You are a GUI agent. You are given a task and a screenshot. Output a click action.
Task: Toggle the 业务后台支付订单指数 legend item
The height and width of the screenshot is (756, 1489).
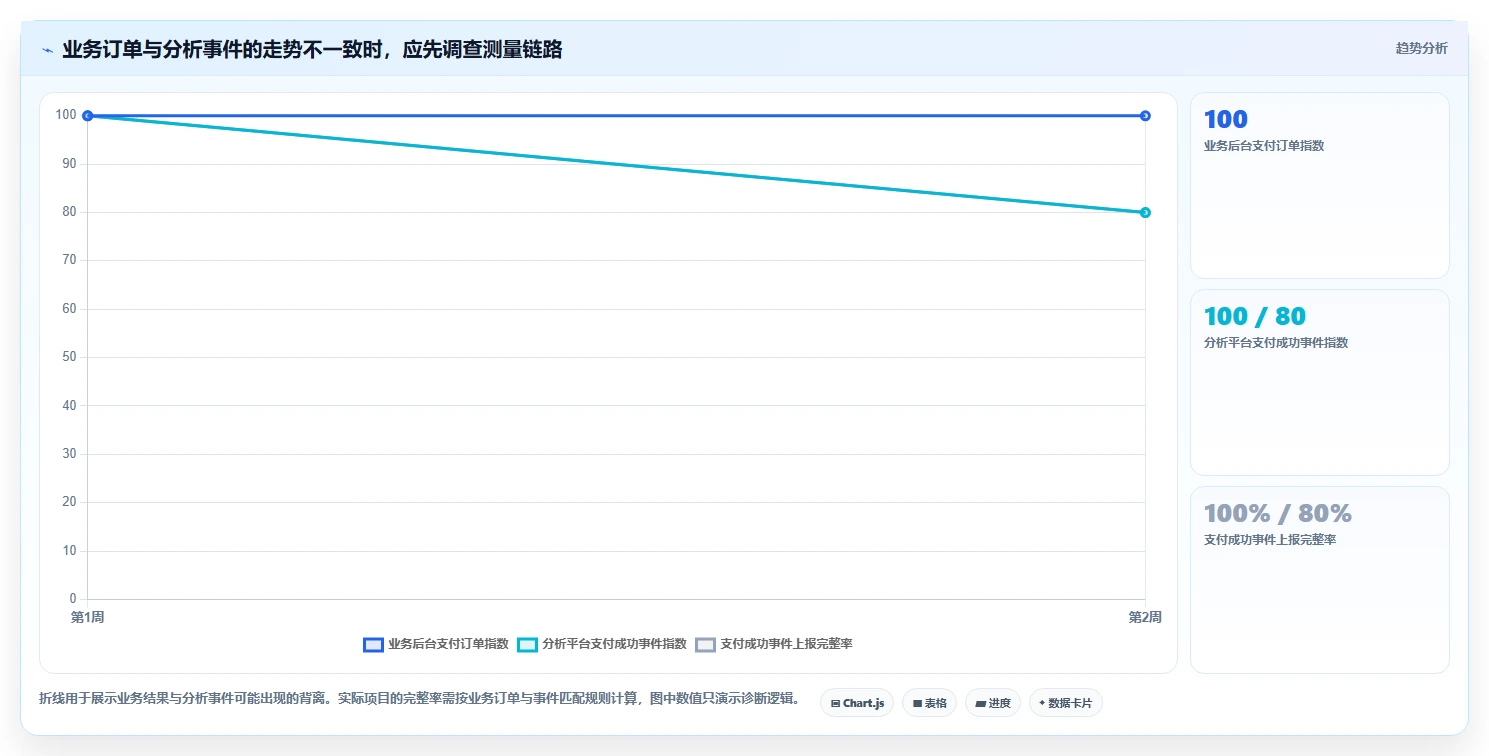[436, 644]
